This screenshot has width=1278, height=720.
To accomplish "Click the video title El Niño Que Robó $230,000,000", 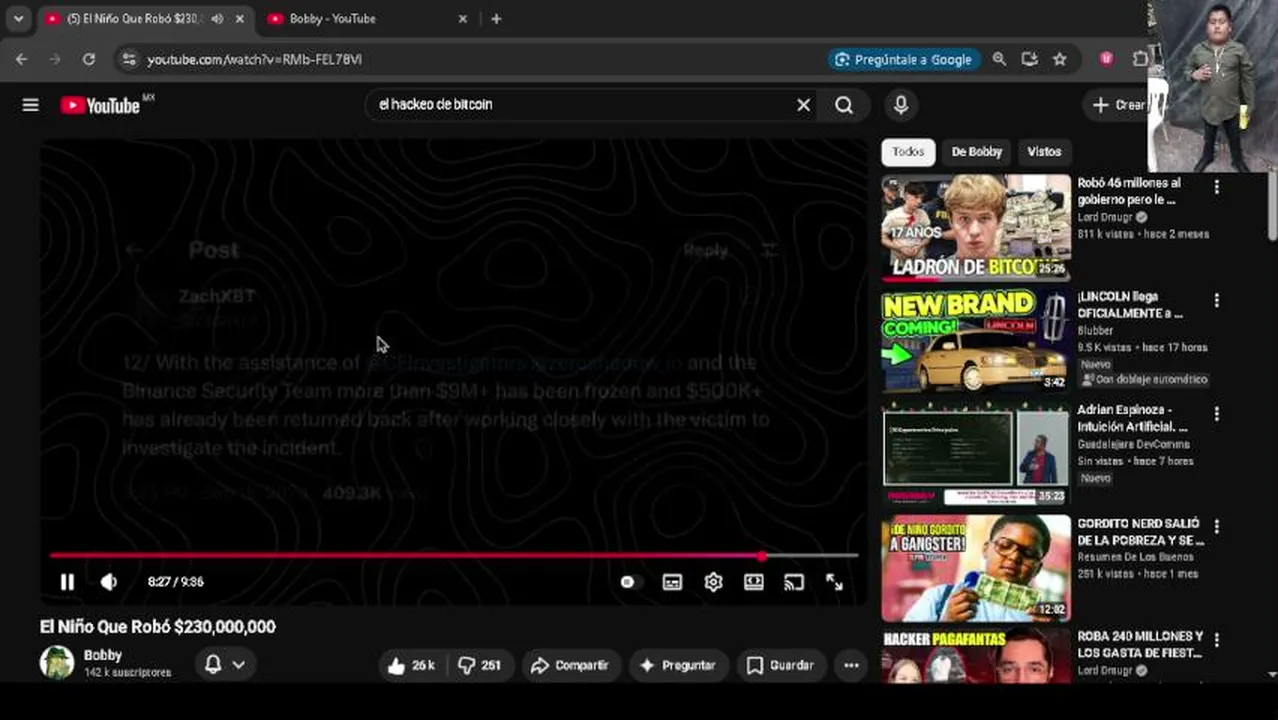I will click(158, 627).
